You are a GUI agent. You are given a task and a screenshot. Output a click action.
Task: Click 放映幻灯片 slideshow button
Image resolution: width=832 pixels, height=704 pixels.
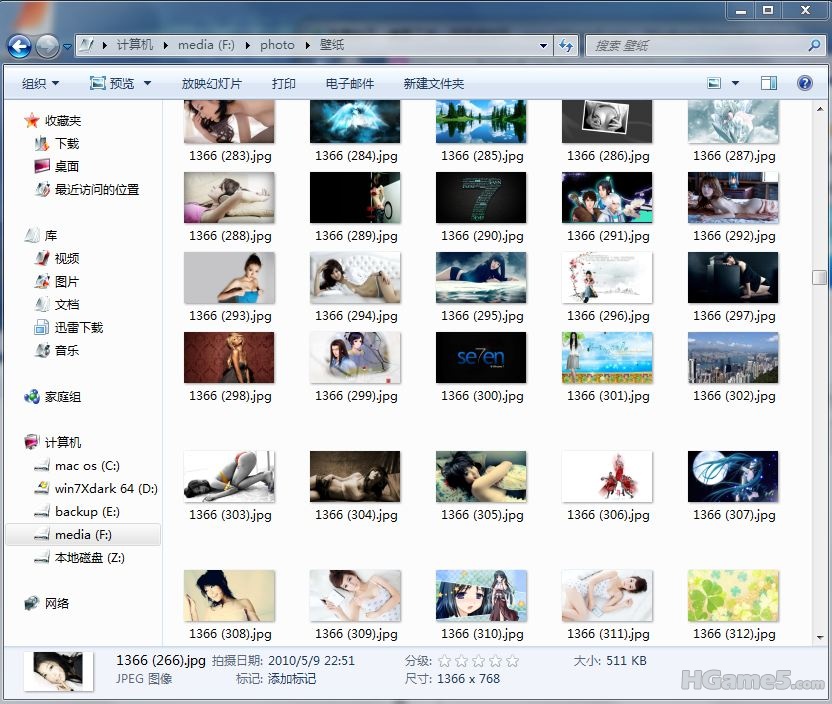click(x=211, y=84)
